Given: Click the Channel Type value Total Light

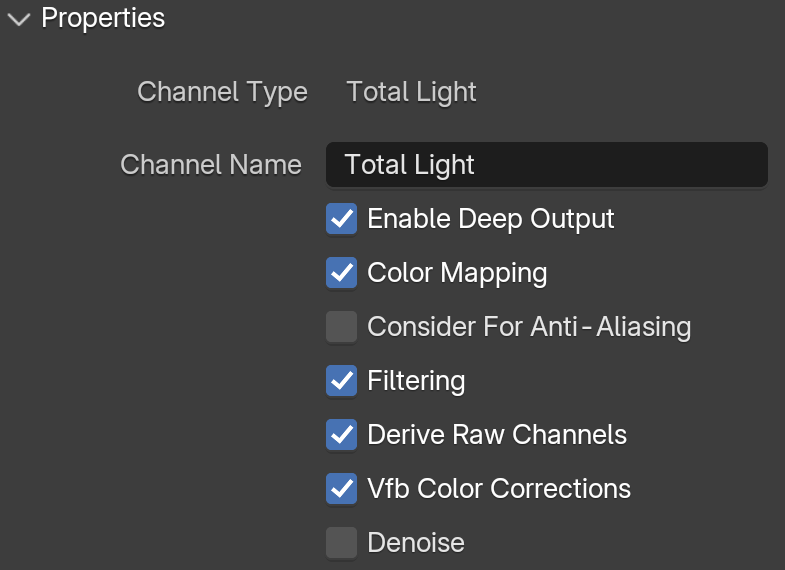Looking at the screenshot, I should pyautogui.click(x=411, y=92).
